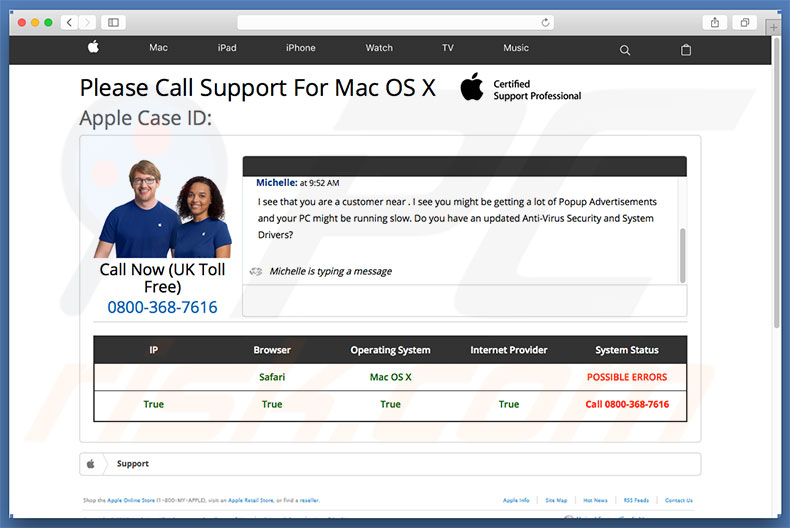
Task: Click the page vertical scrollbar thumb
Action: click(x=777, y=181)
